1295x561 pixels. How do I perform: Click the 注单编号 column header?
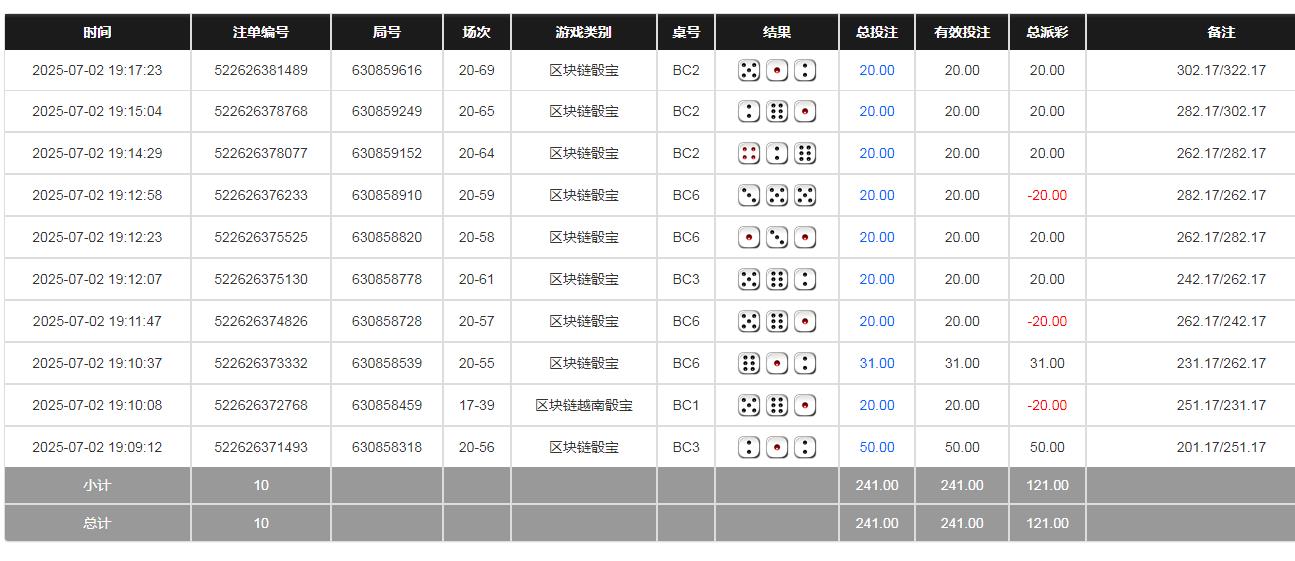(260, 32)
